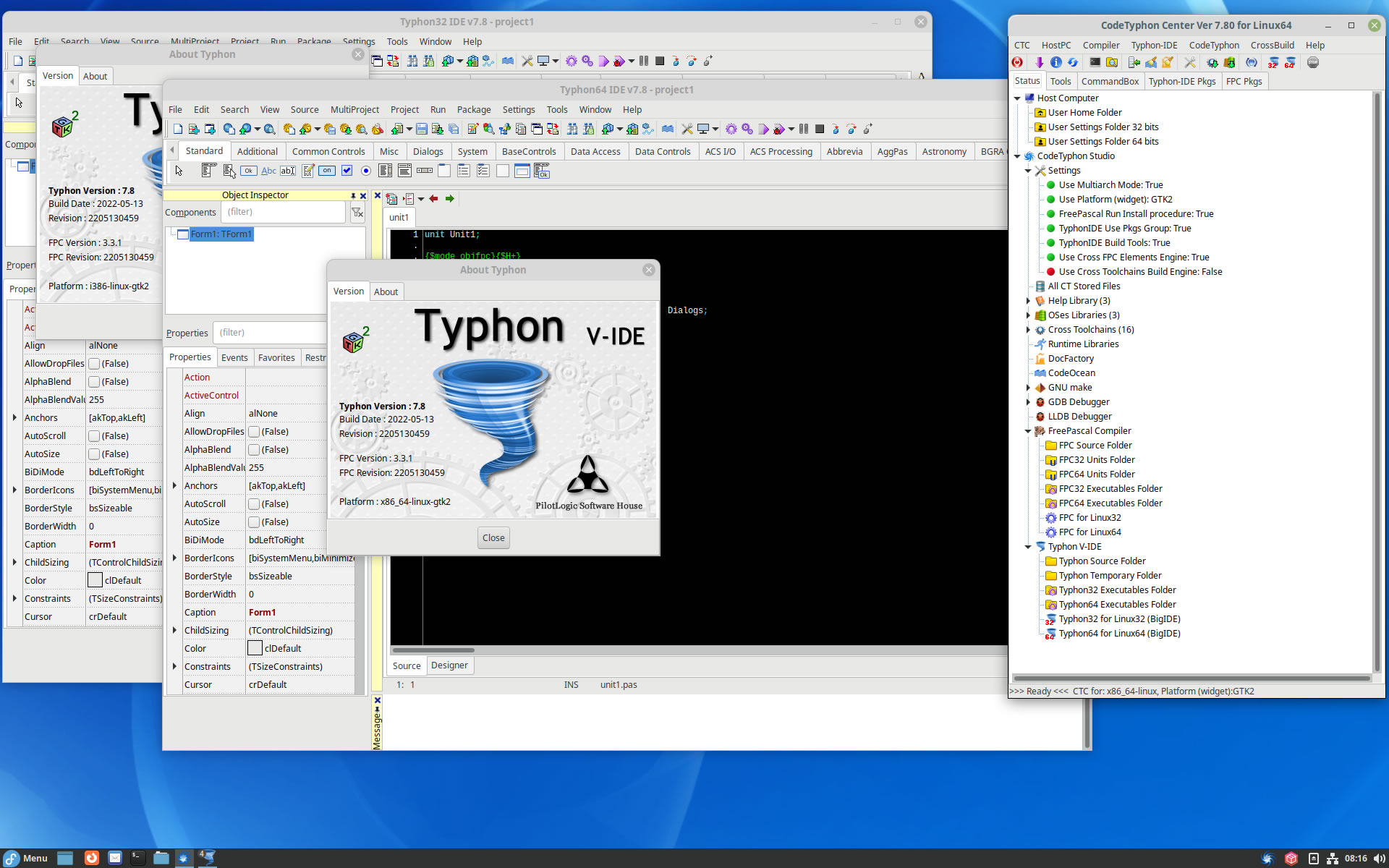Click the New Unit icon in Typhon64 toolbar

click(x=194, y=129)
